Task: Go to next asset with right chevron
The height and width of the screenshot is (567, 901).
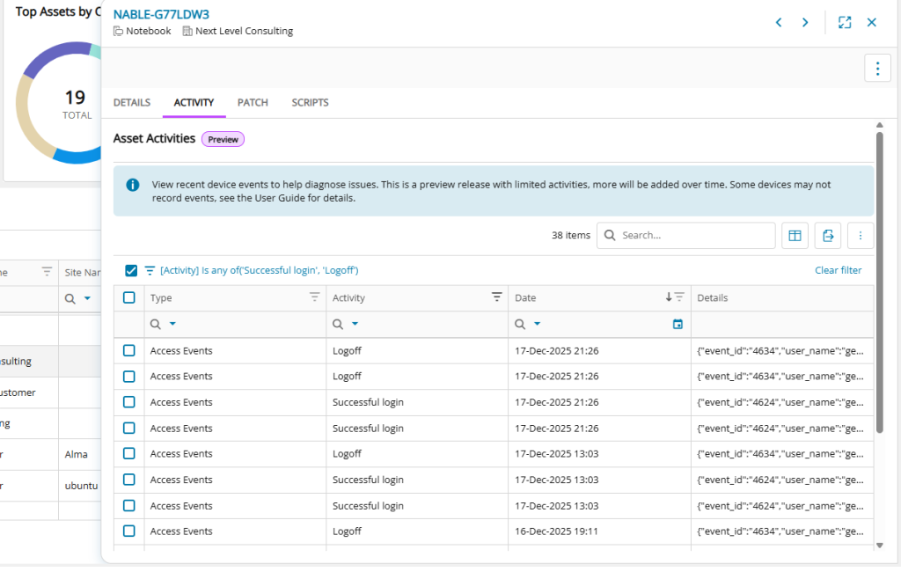Action: coord(805,23)
